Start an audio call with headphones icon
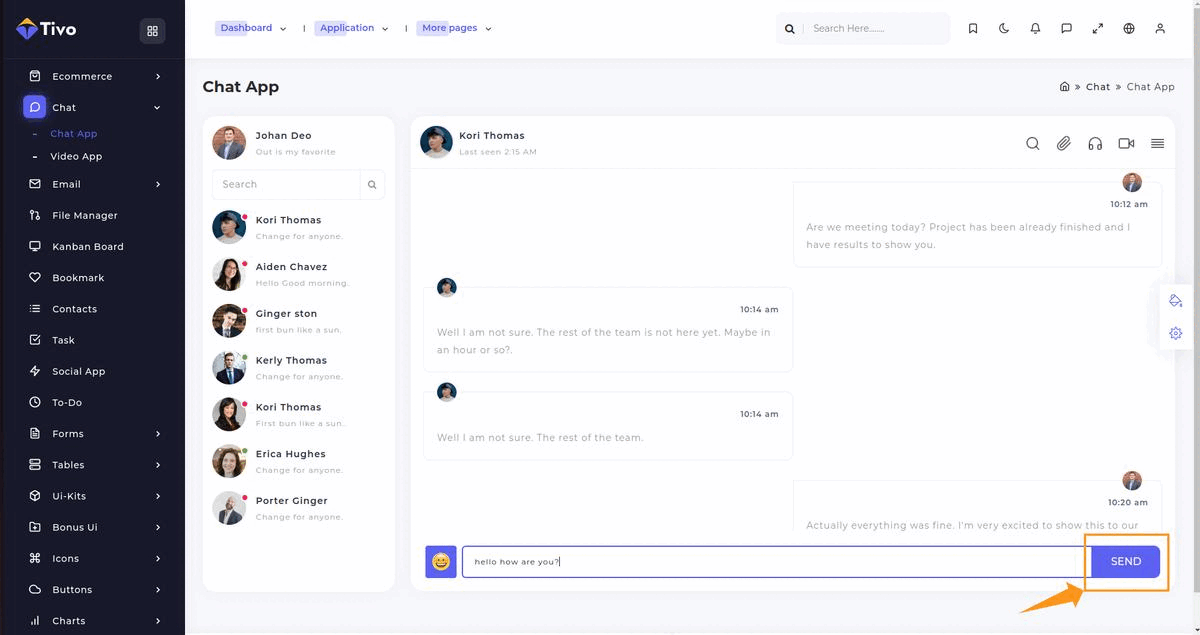 point(1095,144)
